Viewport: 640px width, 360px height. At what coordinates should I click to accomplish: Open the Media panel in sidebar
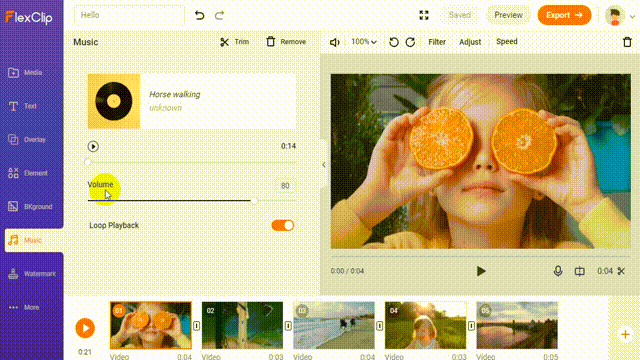[x=25, y=73]
